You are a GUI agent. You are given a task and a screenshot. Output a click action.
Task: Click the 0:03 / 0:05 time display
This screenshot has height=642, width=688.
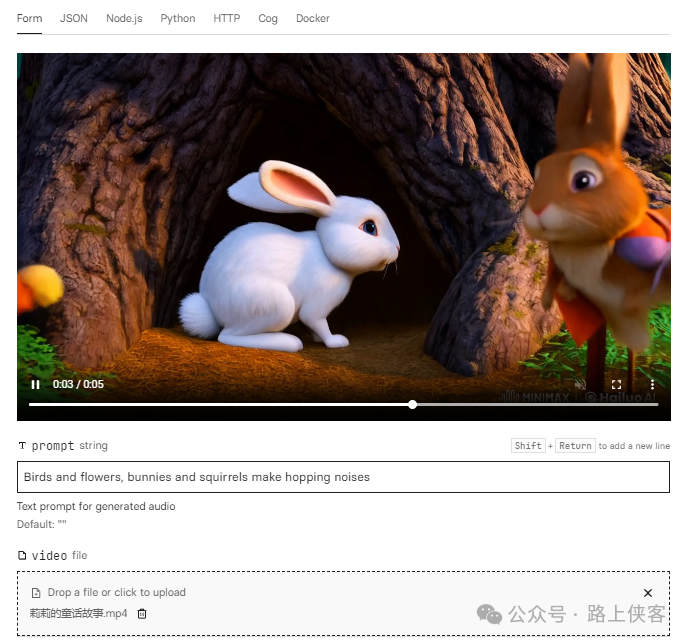click(78, 384)
